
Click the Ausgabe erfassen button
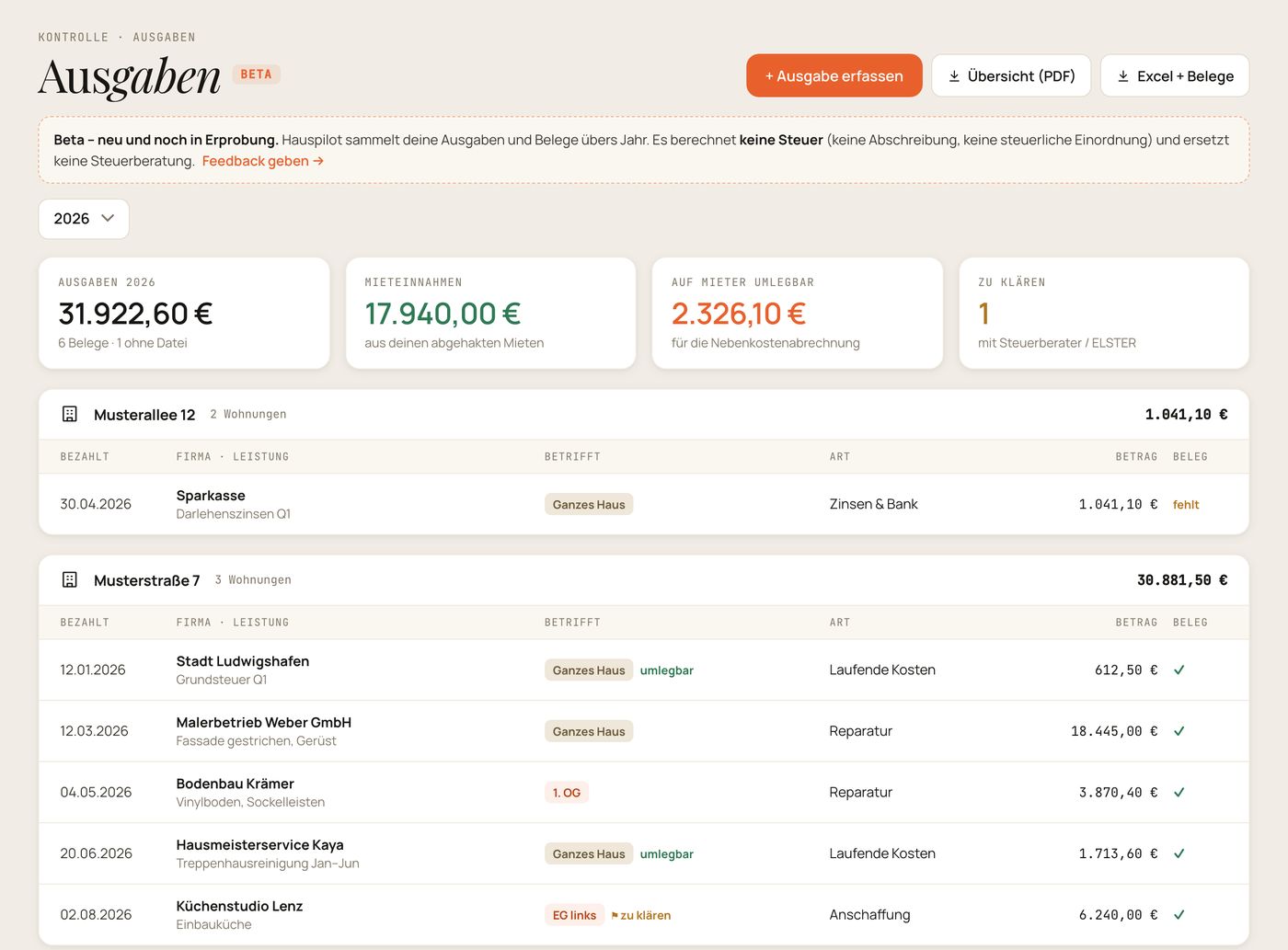click(x=834, y=75)
